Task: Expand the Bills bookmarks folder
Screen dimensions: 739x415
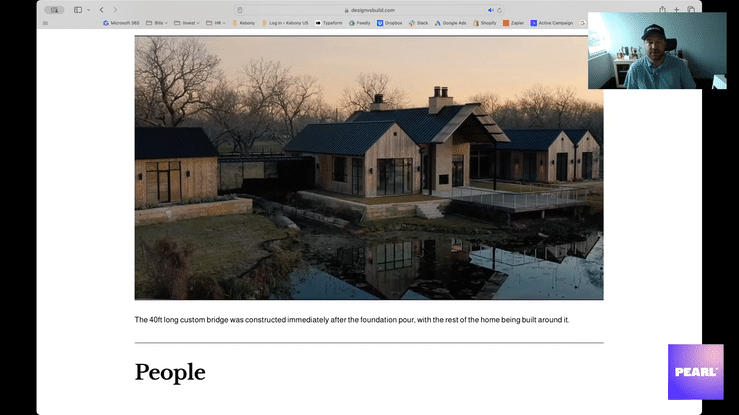Action: click(156, 23)
